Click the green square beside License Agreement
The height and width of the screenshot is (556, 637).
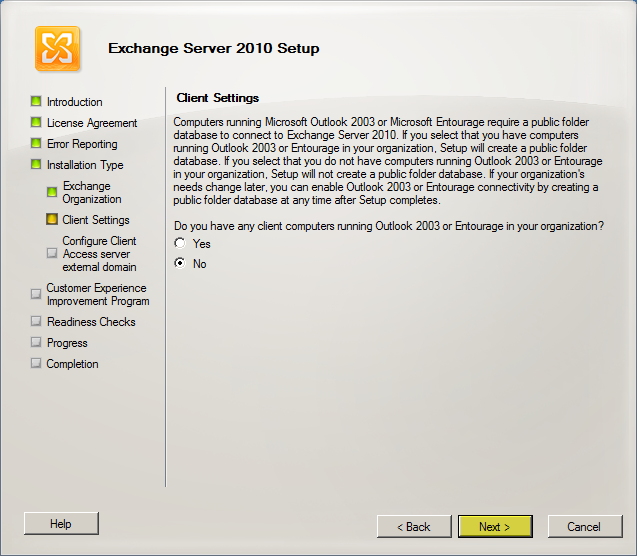point(36,122)
